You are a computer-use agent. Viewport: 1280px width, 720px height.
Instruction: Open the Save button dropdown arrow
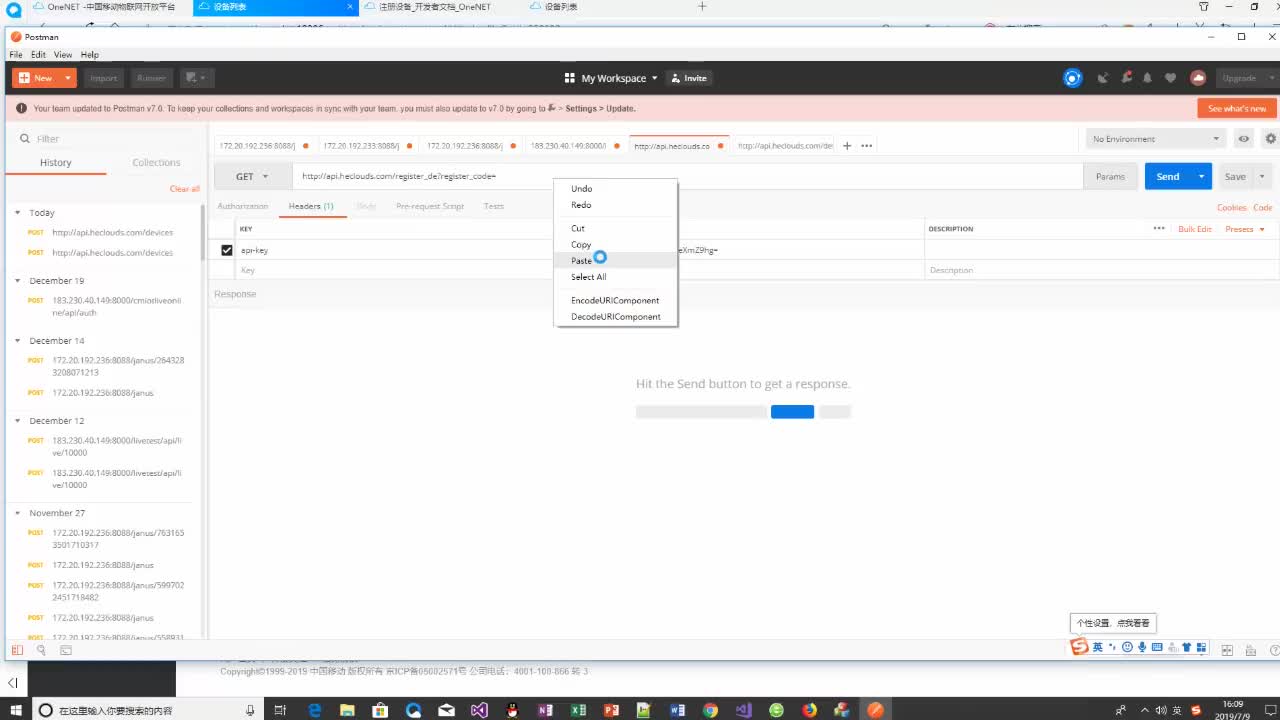[x=1262, y=176]
